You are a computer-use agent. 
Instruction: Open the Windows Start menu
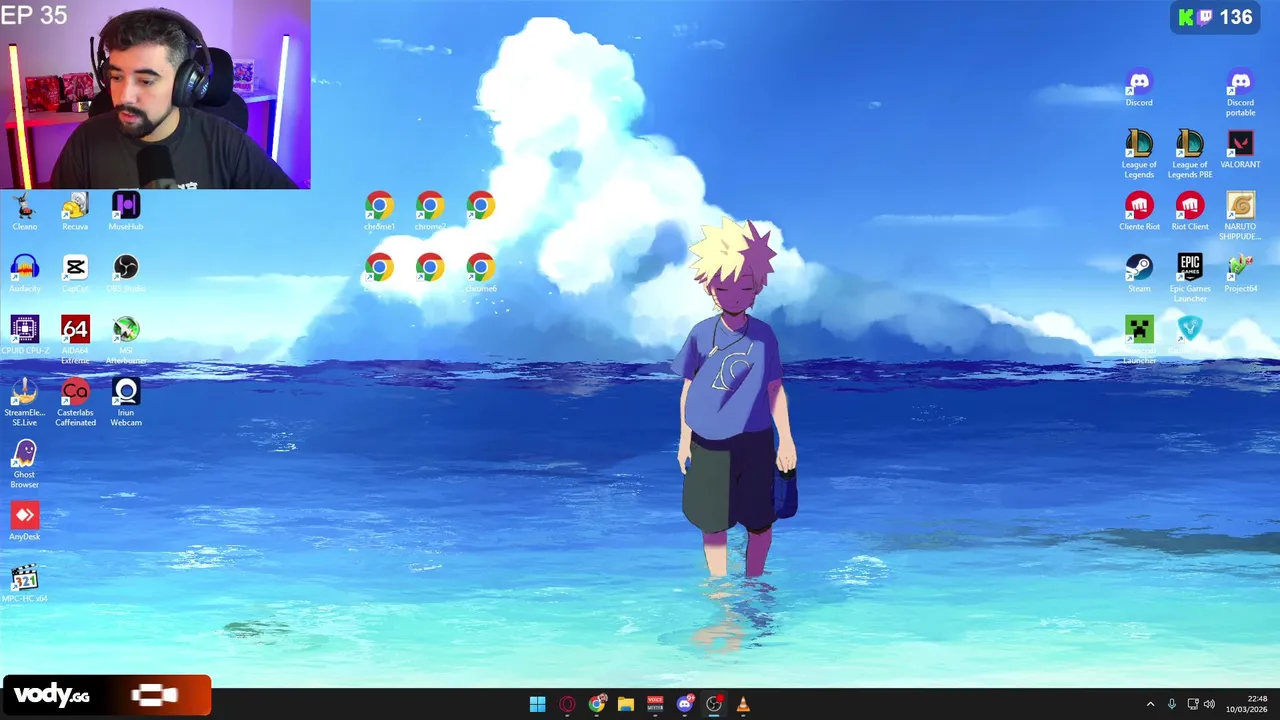pyautogui.click(x=537, y=704)
